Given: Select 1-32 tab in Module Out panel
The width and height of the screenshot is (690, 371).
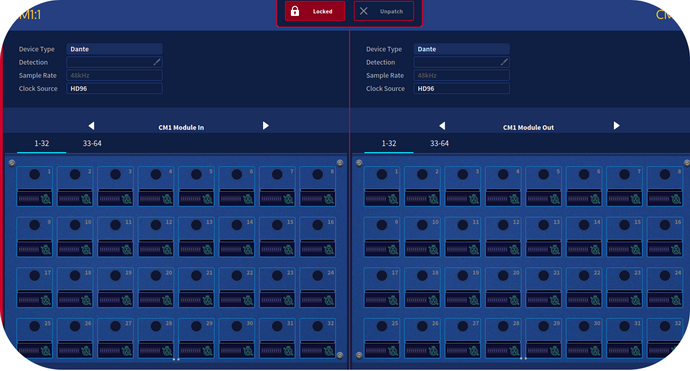Looking at the screenshot, I should point(389,143).
